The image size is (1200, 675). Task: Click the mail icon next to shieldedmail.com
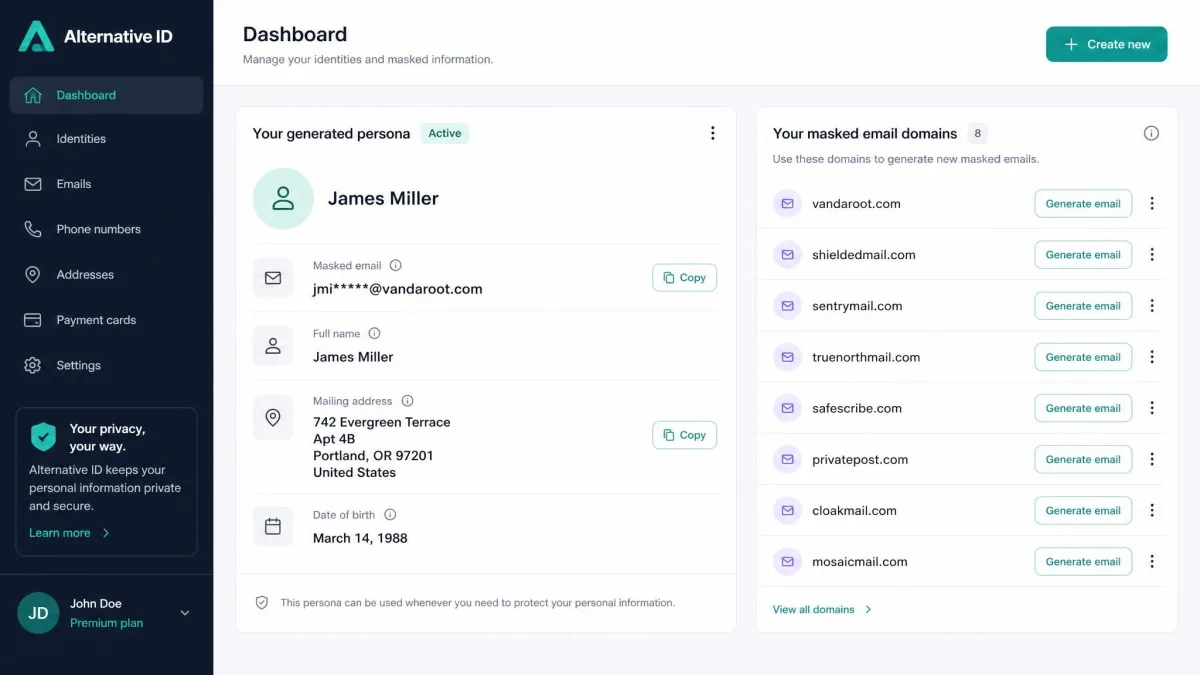point(788,254)
